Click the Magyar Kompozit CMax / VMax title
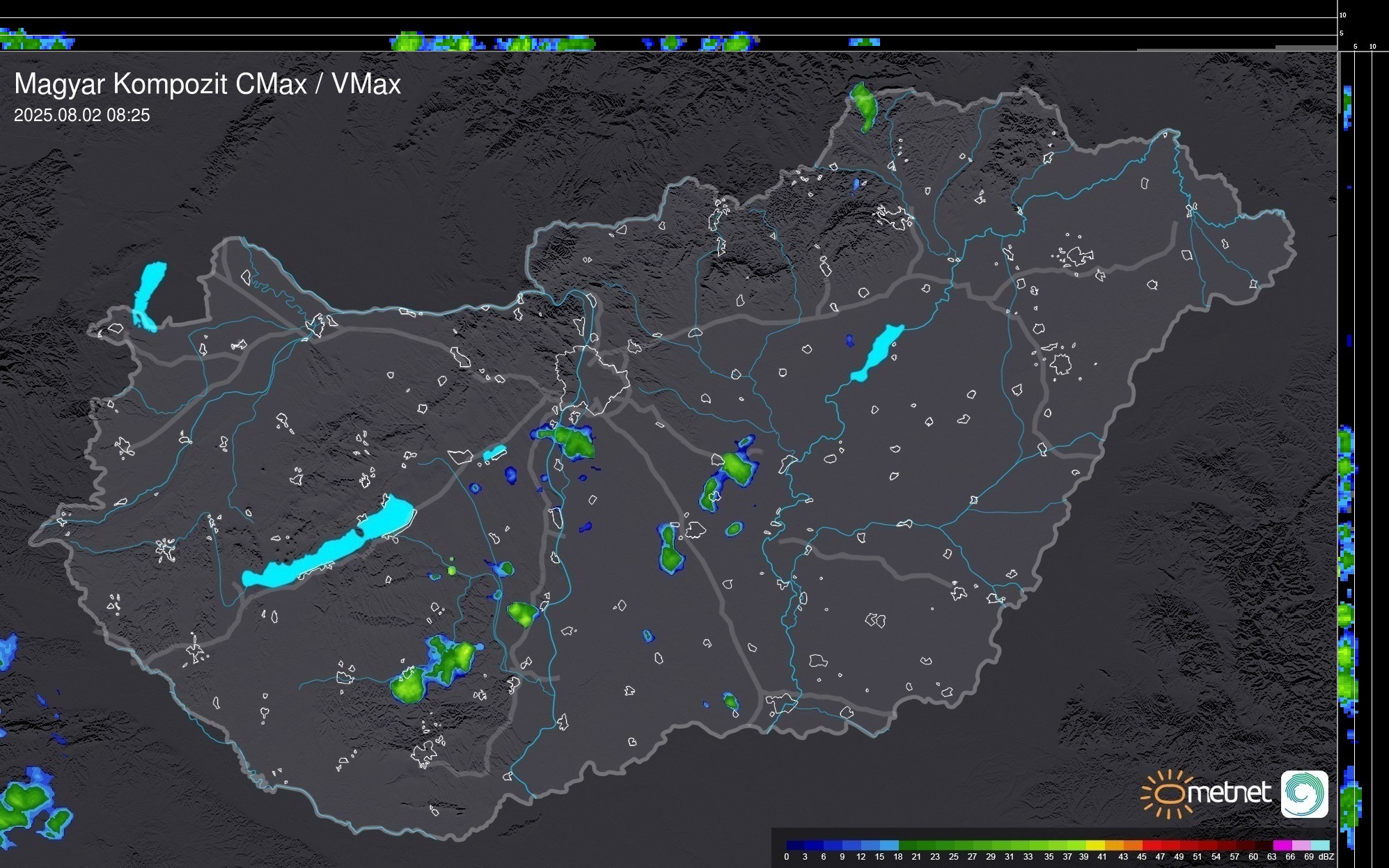This screenshot has height=868, width=1389. tap(207, 84)
